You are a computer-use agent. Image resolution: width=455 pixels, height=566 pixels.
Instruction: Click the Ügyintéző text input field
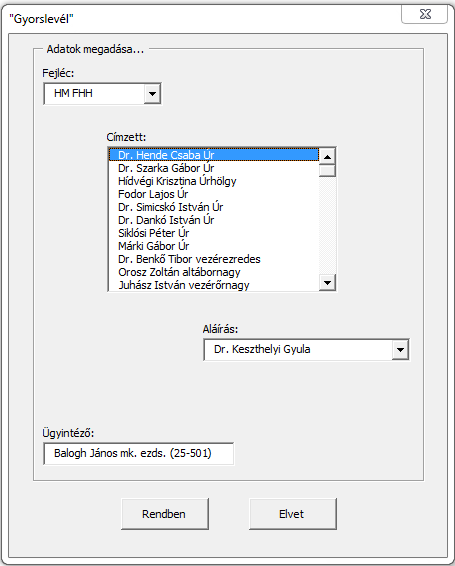[x=139, y=453]
